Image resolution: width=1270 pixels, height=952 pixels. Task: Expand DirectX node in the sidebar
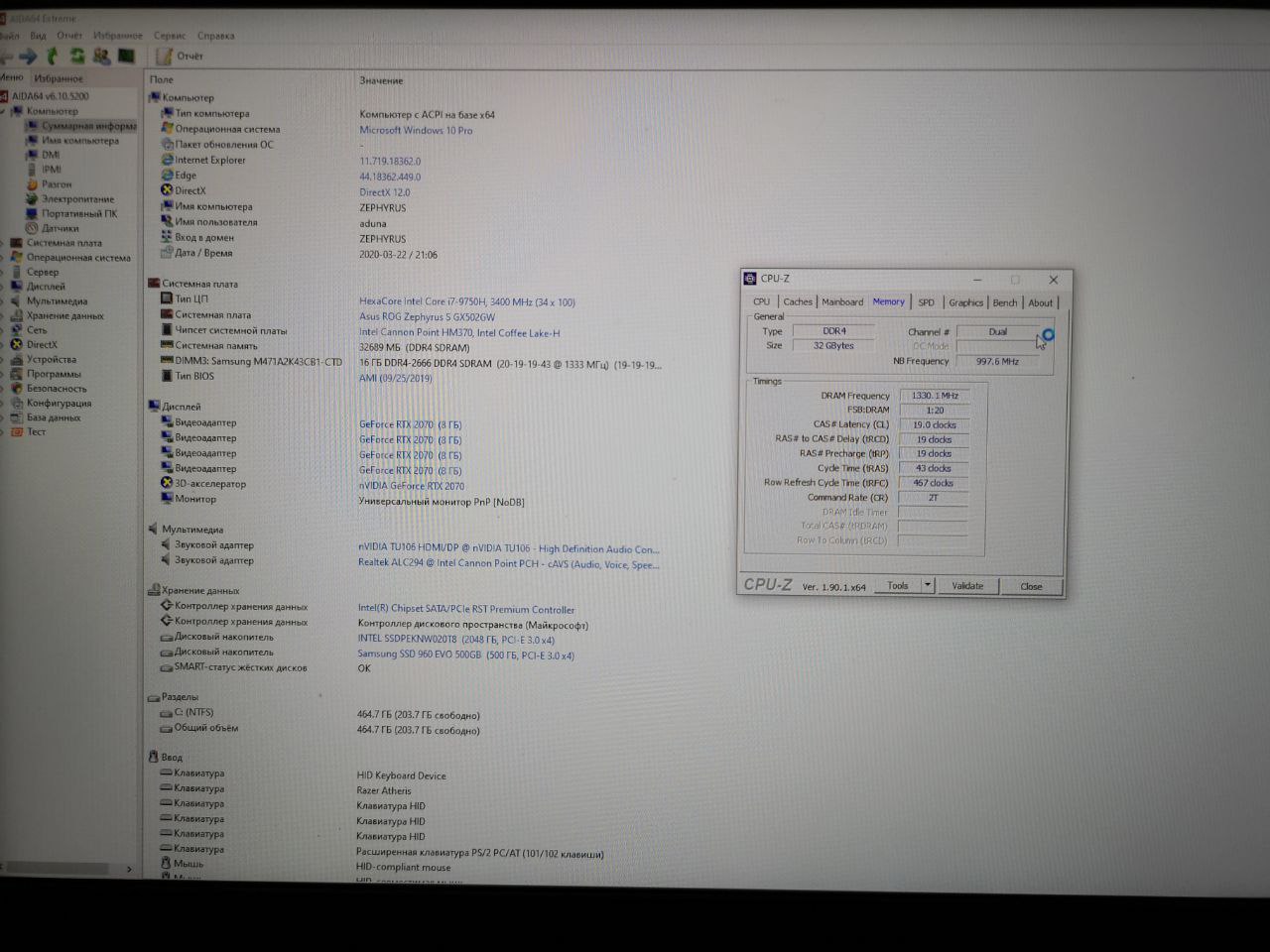[4, 345]
